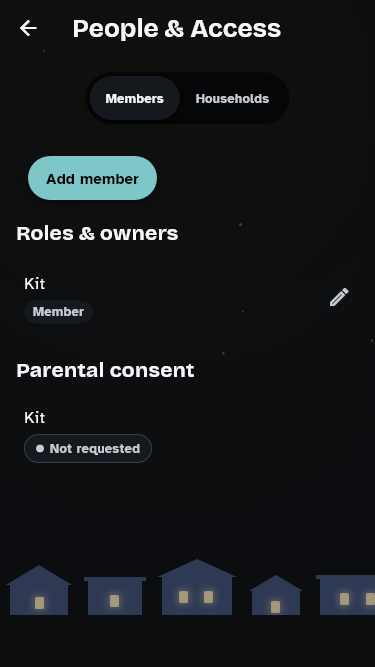This screenshot has width=375, height=667.
Task: Select Kit in the Roles & owners section
Action: (x=34, y=284)
